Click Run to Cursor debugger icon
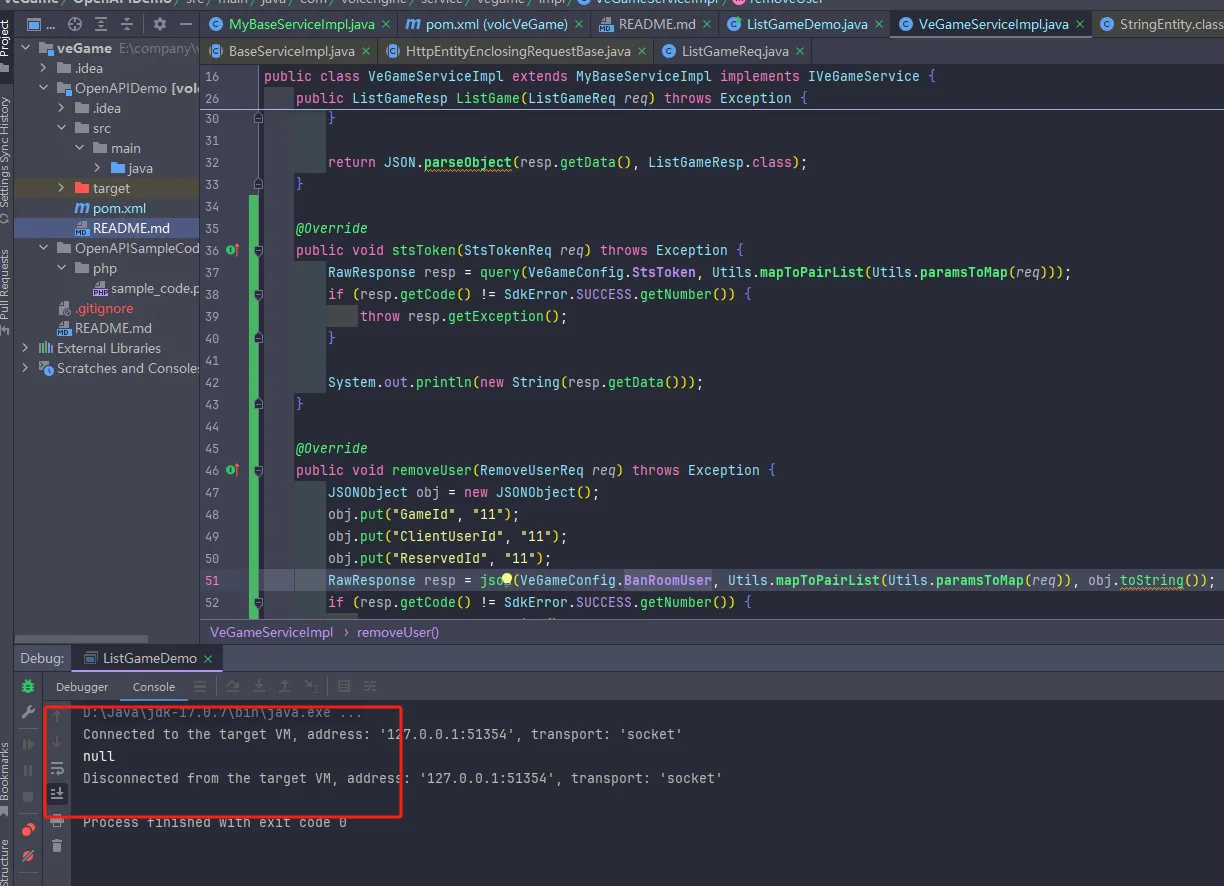This screenshot has height=886, width=1224. point(312,687)
